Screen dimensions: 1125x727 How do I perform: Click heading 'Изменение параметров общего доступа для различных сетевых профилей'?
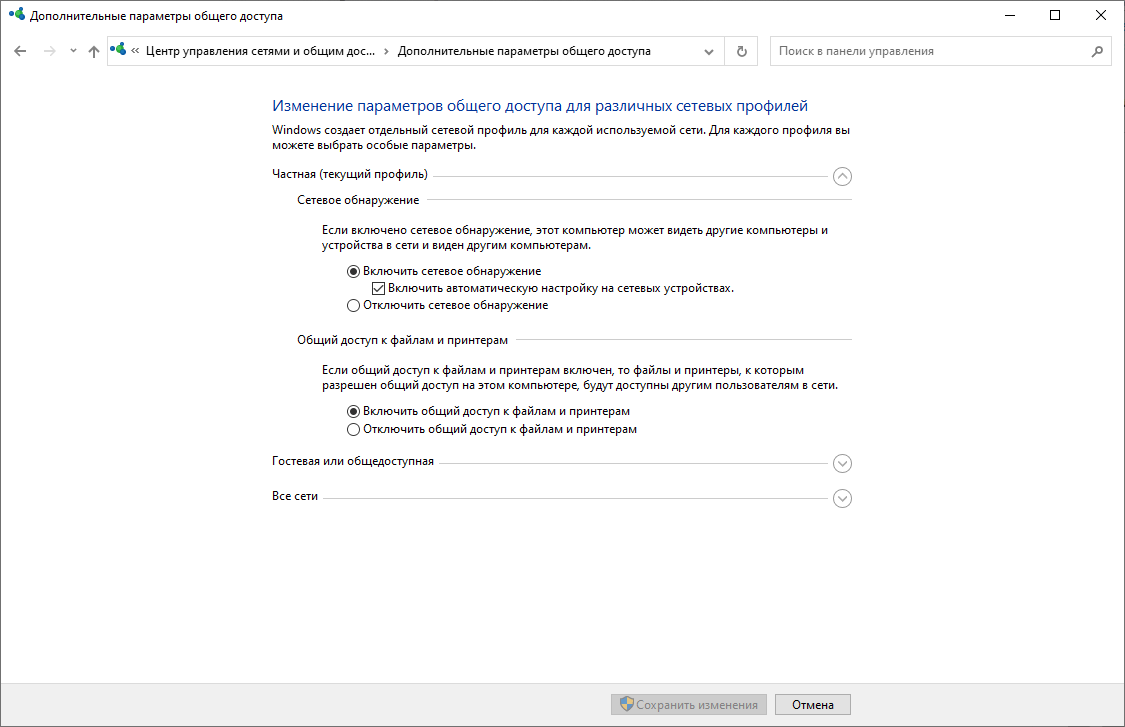click(540, 106)
